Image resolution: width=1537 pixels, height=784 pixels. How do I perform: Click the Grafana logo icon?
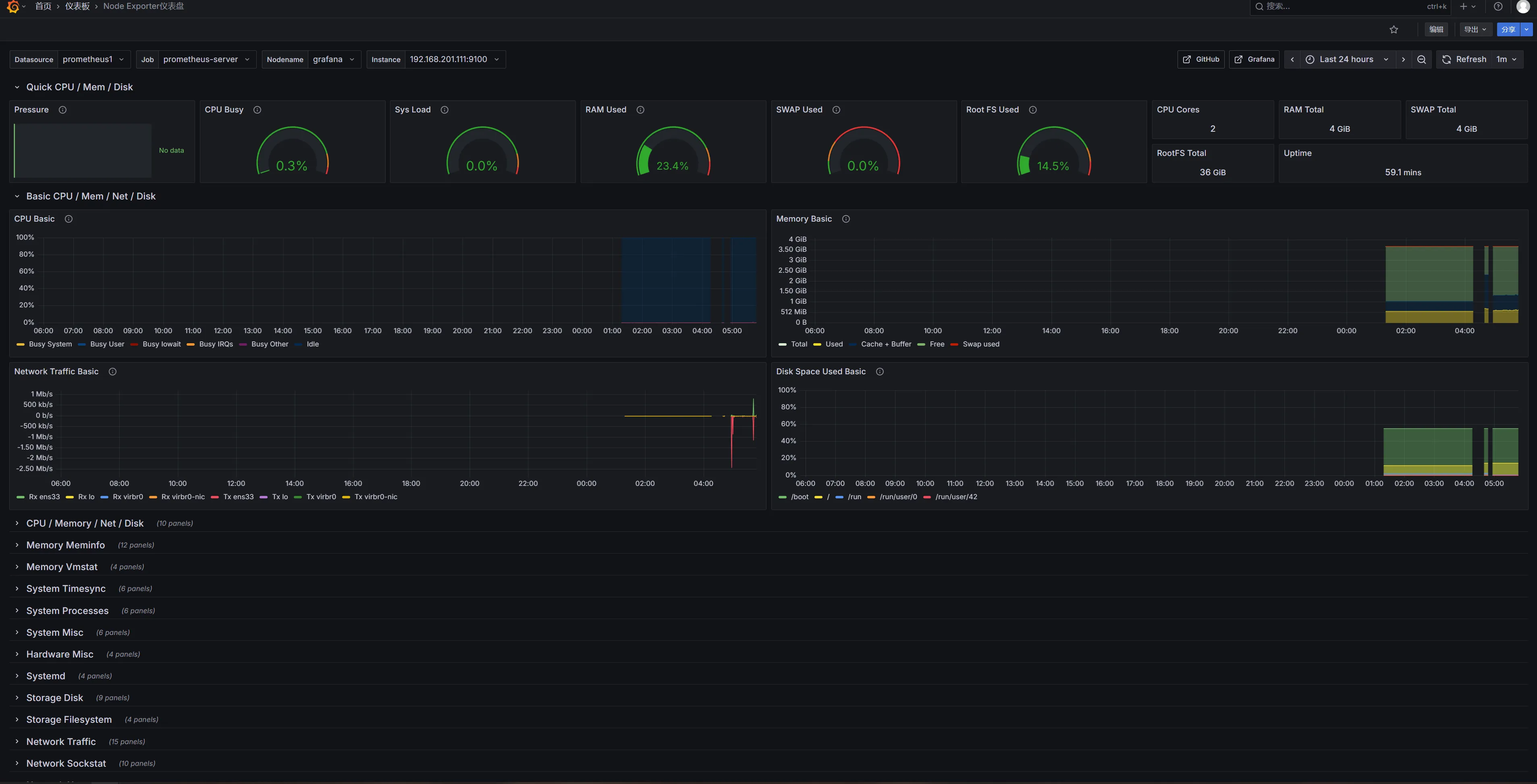[12, 6]
